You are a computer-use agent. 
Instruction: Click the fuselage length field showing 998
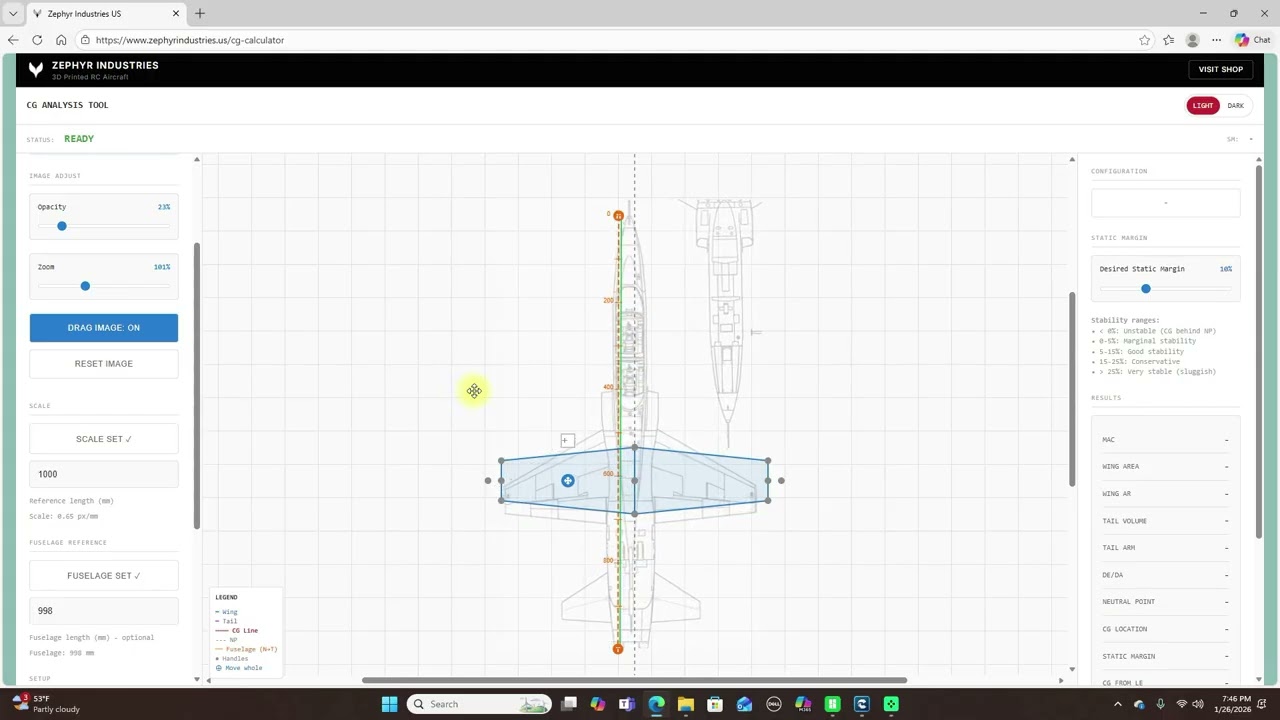104,611
